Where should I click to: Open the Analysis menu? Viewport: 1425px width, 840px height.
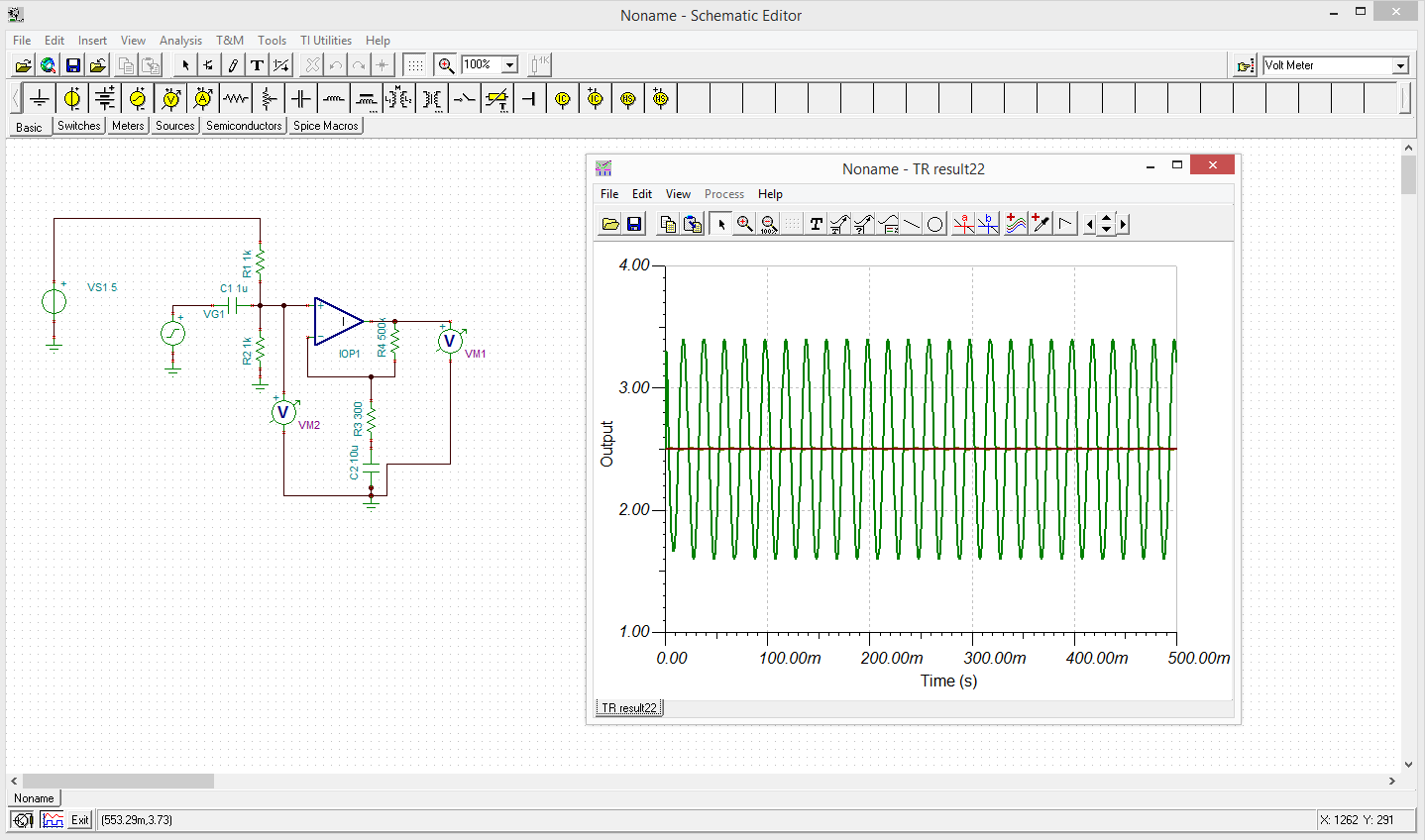coord(180,41)
